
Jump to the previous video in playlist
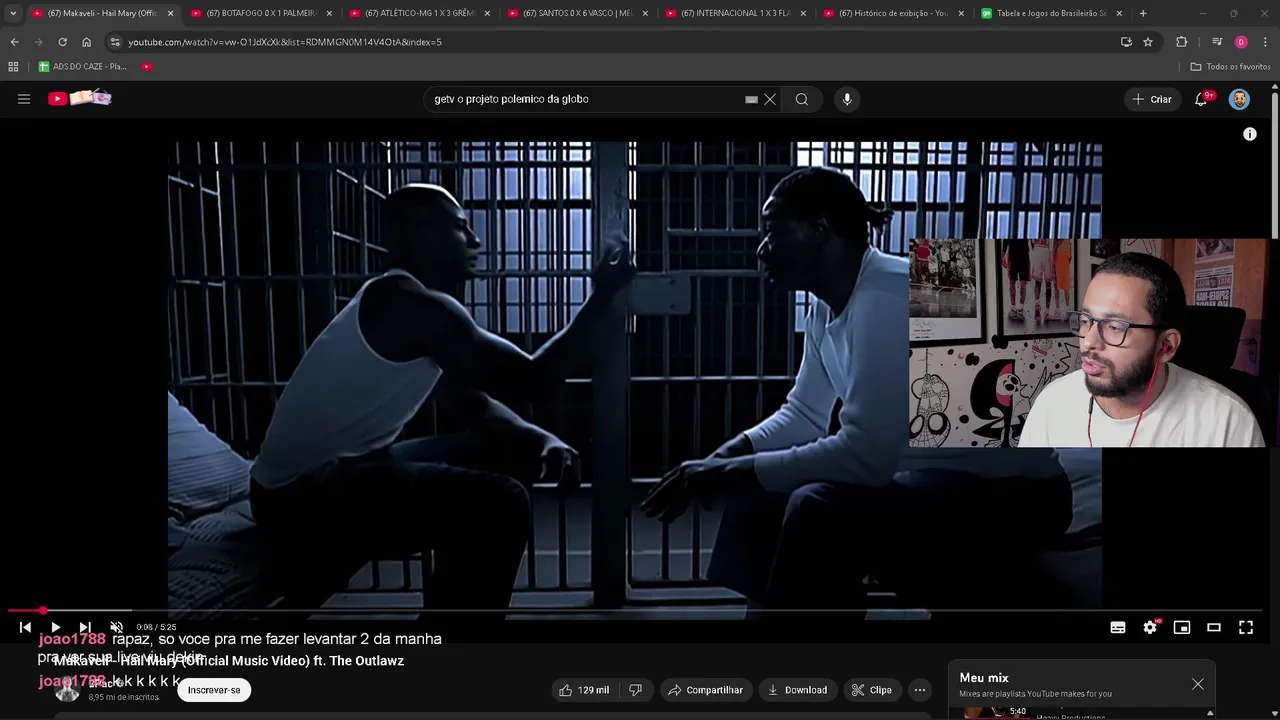pos(25,627)
